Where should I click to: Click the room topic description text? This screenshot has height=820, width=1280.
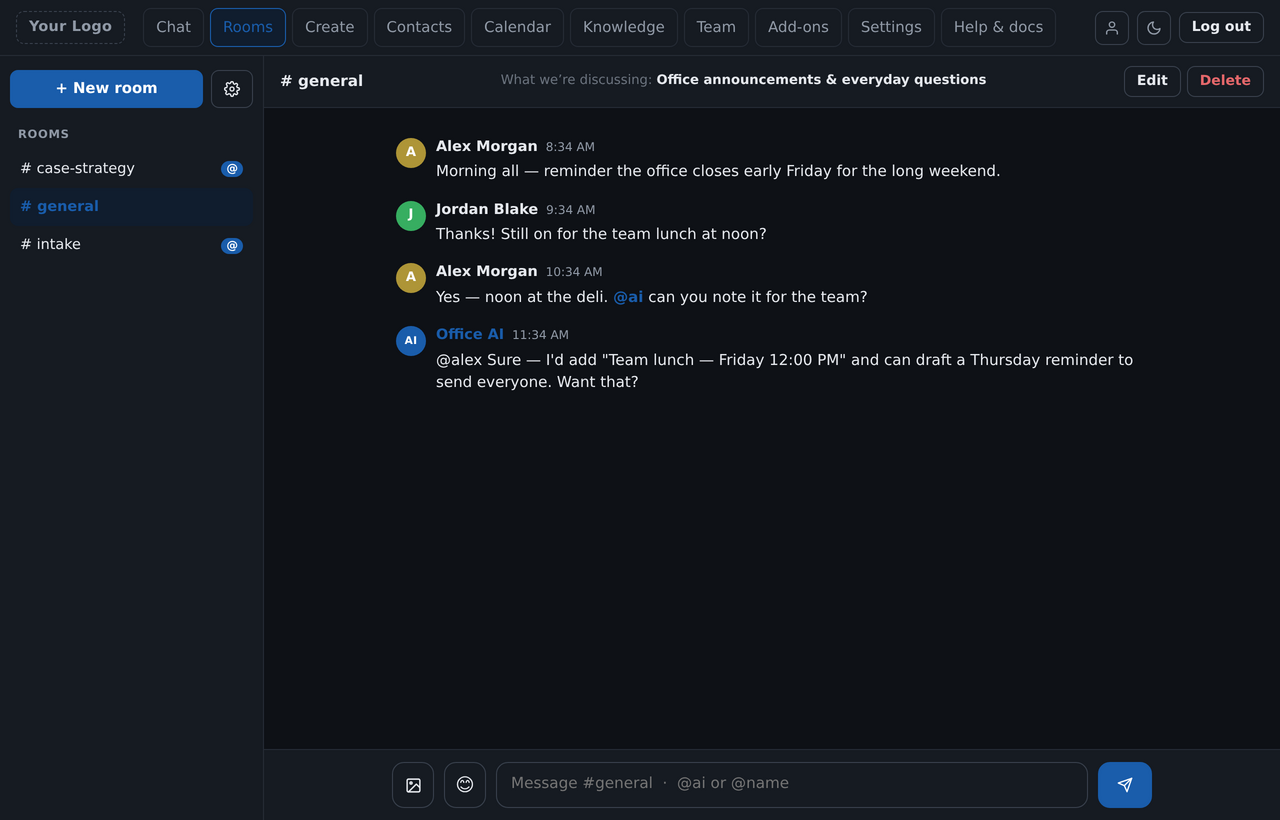pos(743,80)
